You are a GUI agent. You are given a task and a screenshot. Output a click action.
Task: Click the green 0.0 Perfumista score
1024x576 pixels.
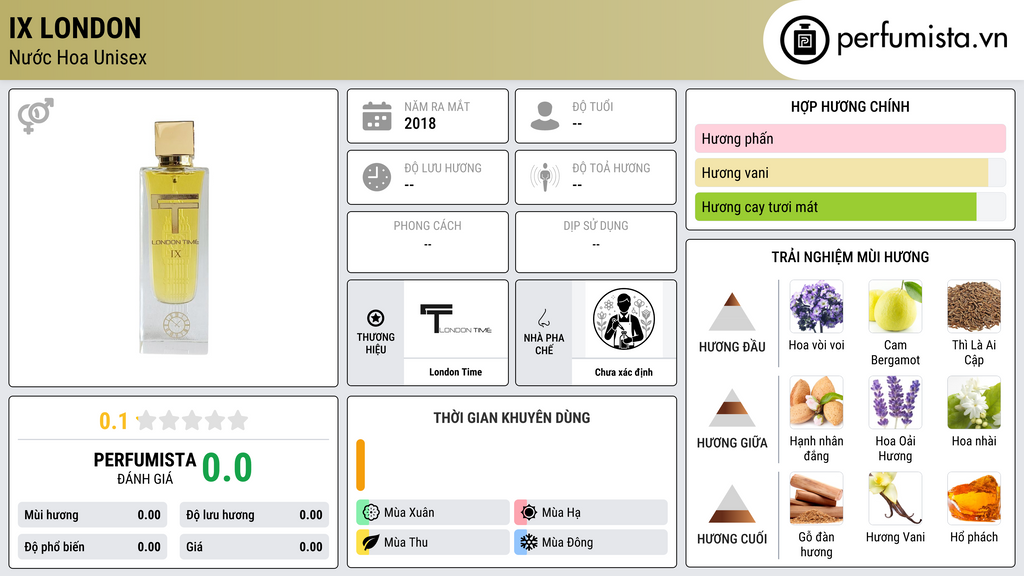(227, 468)
